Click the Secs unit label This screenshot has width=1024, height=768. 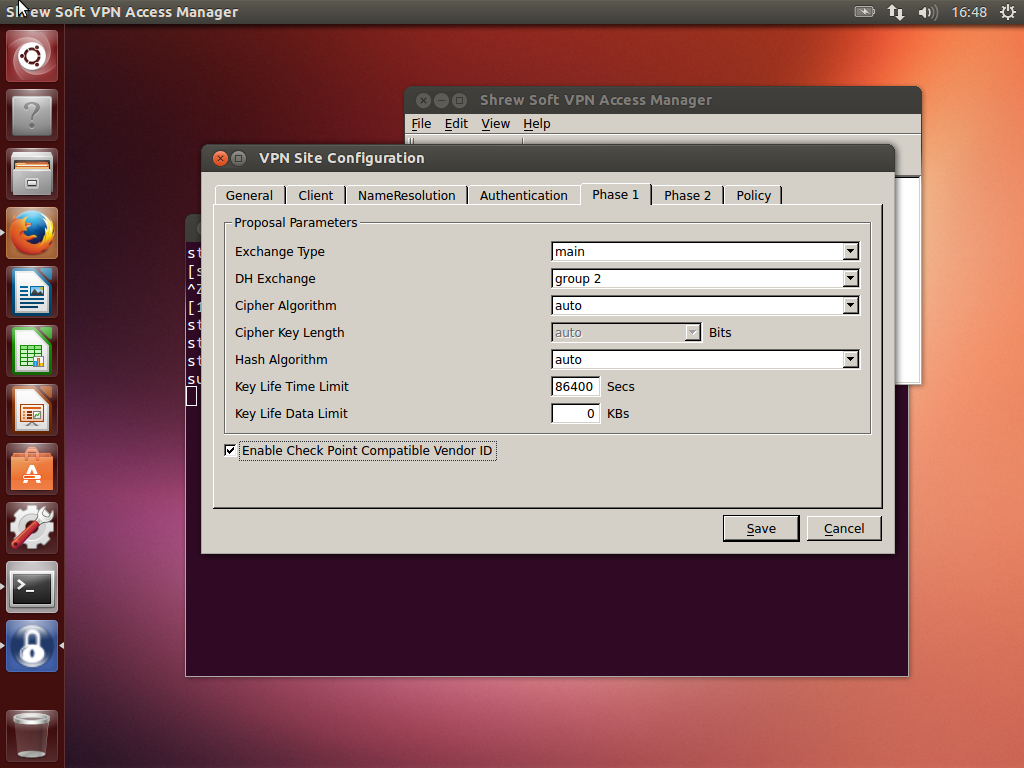[x=620, y=386]
